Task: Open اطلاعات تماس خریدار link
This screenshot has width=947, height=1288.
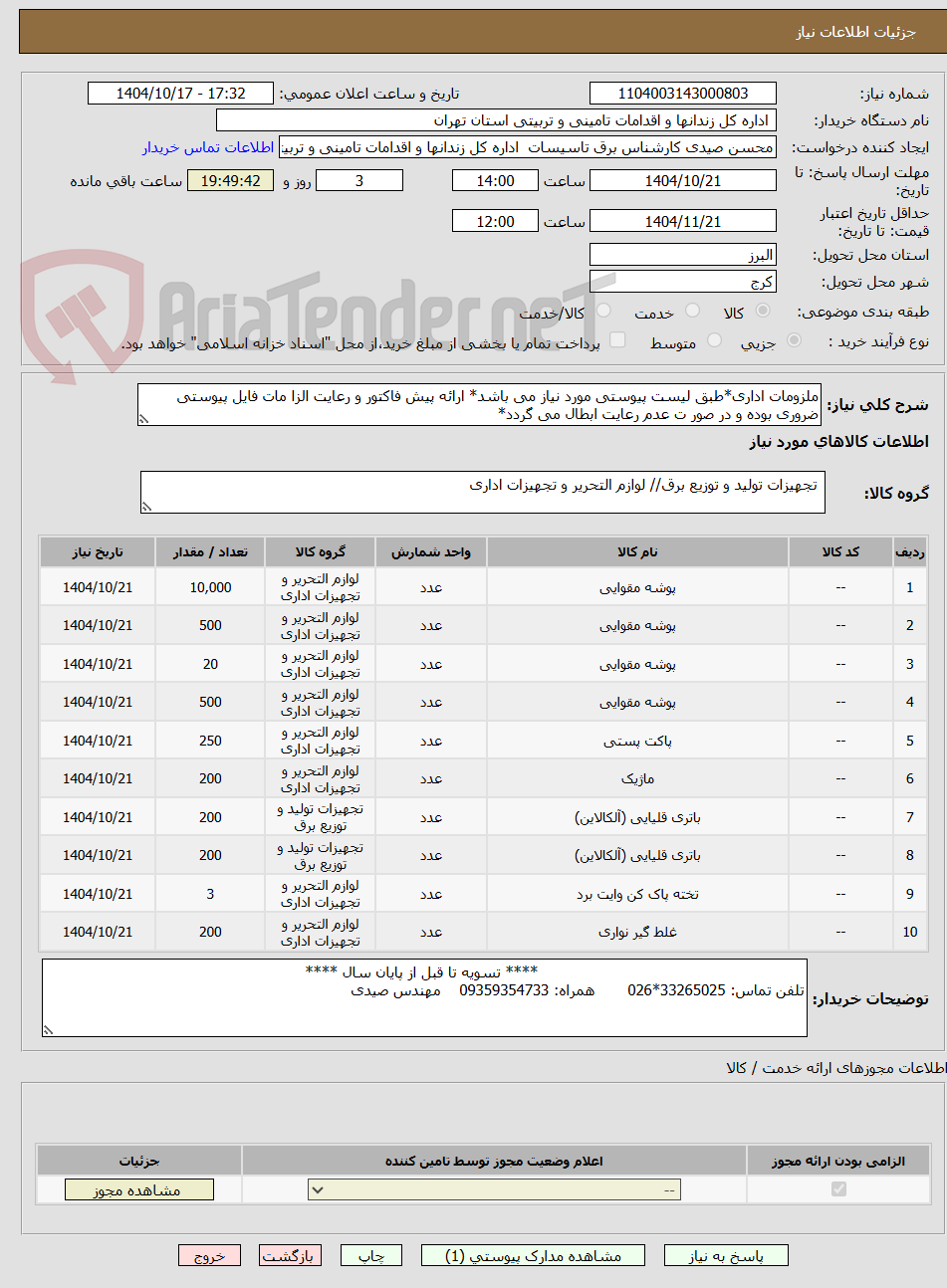Action: [x=207, y=147]
